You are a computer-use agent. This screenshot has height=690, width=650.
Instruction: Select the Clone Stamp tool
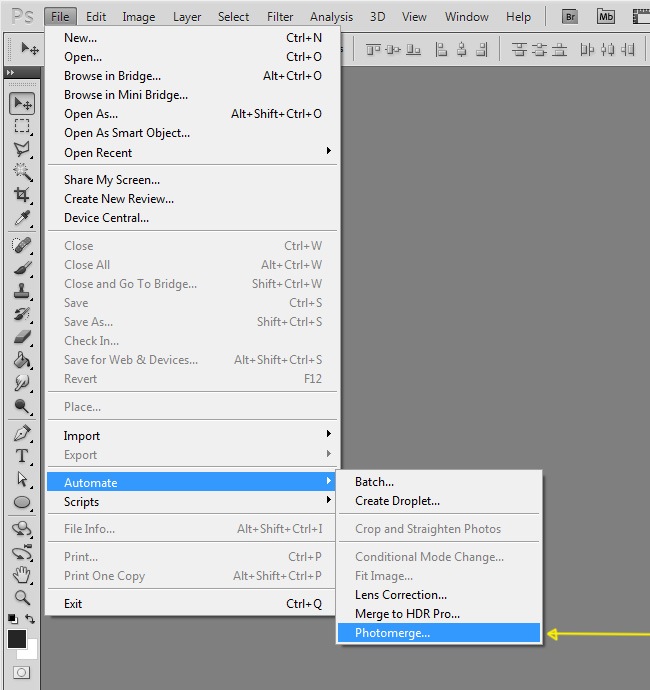22,291
